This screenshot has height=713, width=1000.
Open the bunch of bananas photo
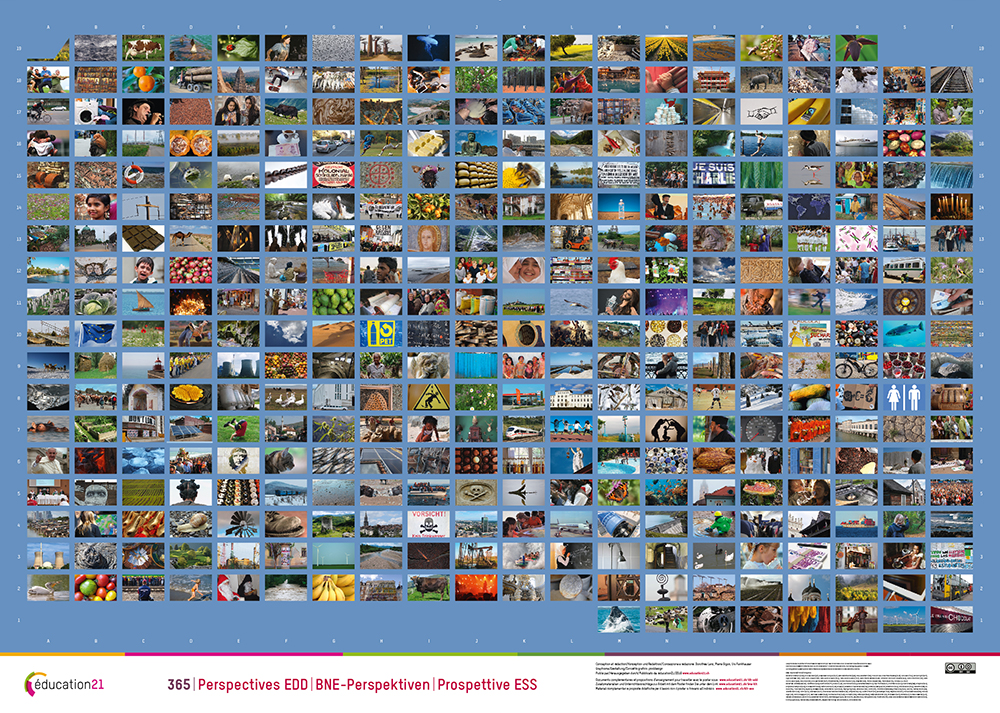point(332,586)
